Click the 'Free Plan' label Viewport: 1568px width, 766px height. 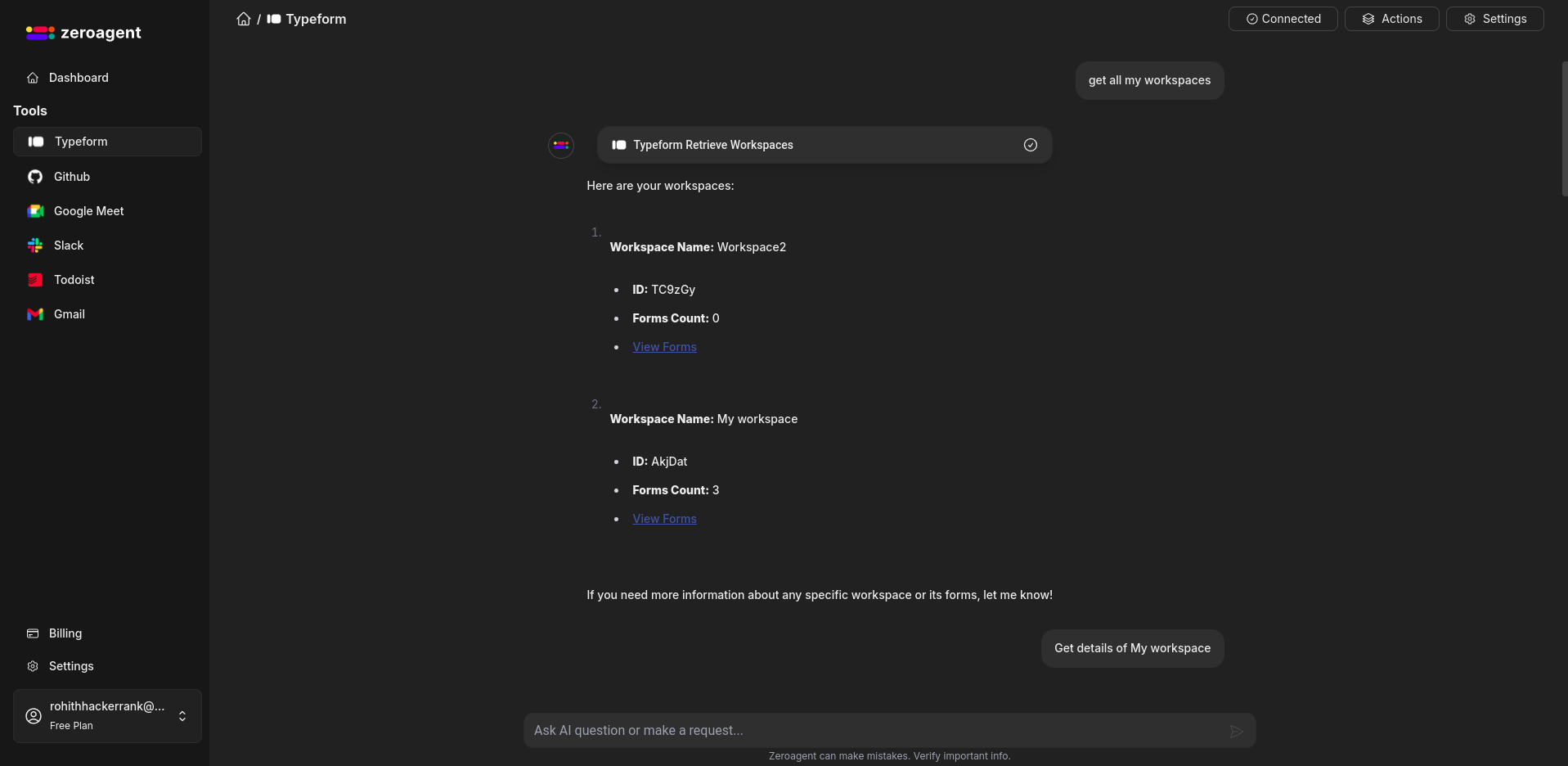(71, 726)
